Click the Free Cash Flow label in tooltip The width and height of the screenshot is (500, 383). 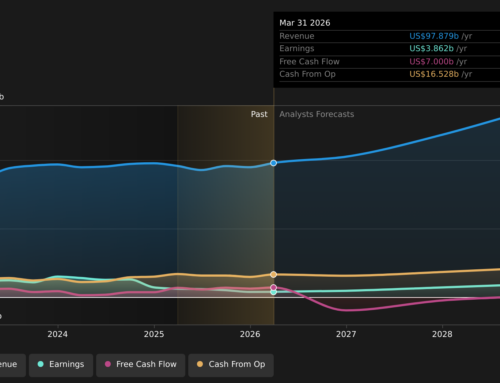click(x=309, y=62)
